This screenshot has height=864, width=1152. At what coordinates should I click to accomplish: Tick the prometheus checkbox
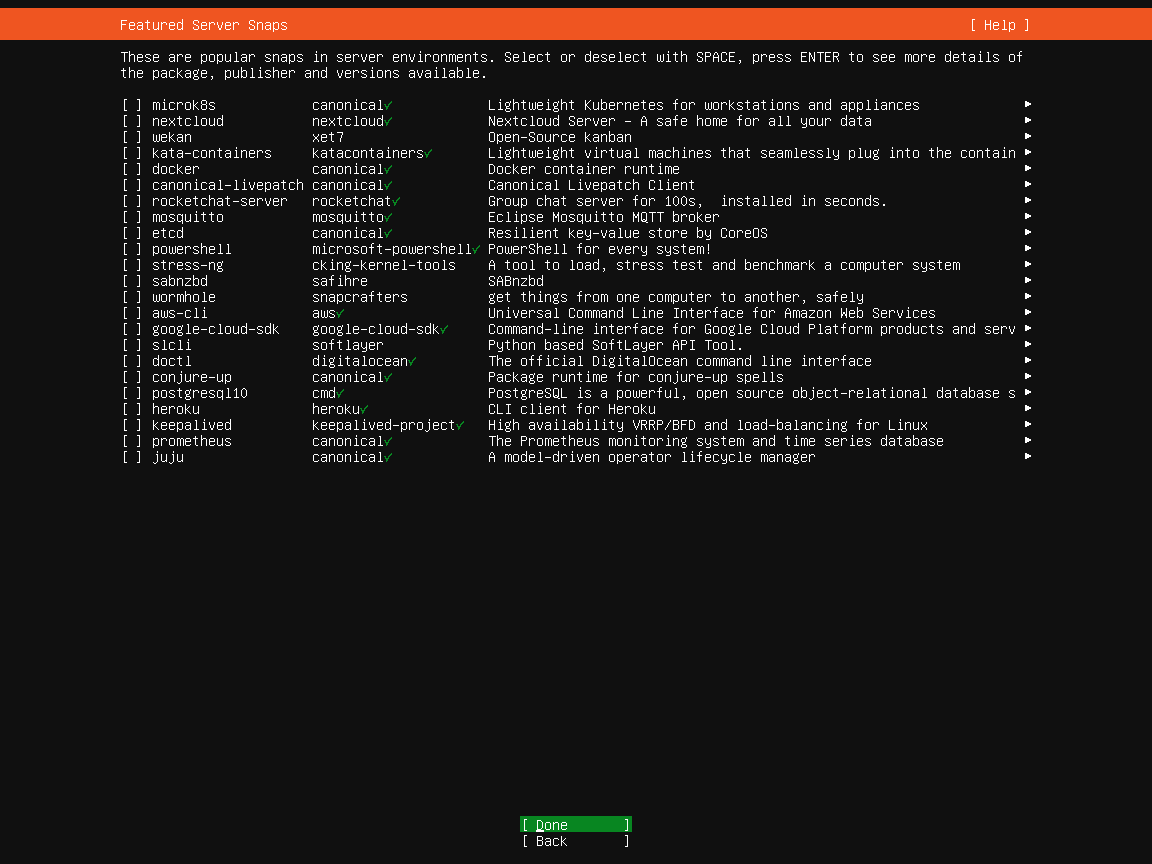click(132, 441)
